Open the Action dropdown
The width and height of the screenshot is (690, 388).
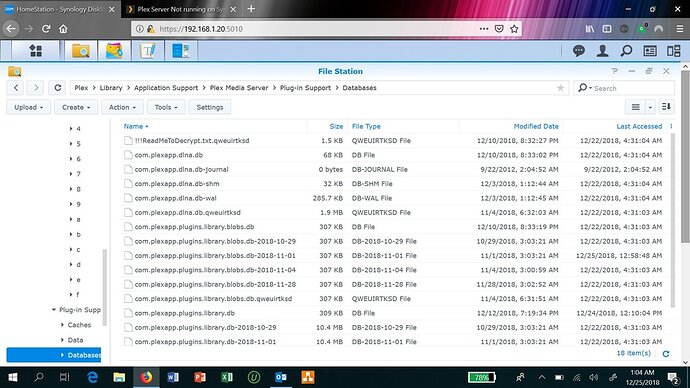122,107
